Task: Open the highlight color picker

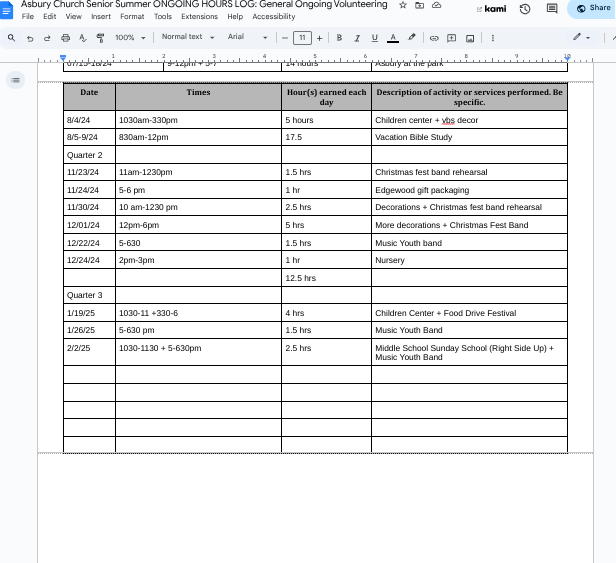Action: (411, 38)
